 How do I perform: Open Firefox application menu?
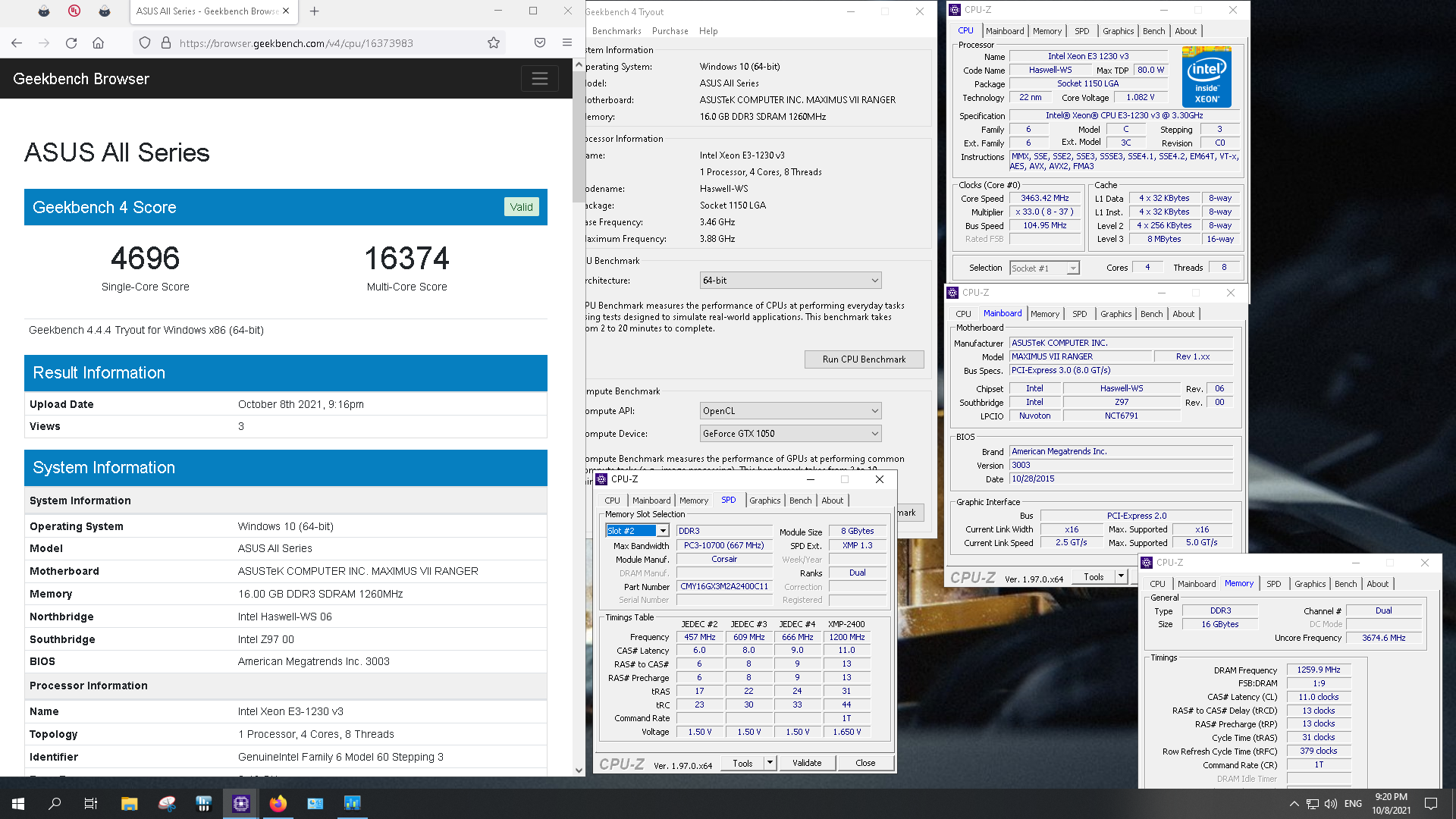567,43
